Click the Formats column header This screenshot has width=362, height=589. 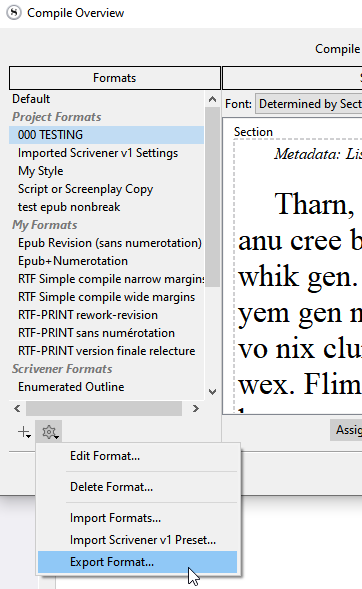115,78
